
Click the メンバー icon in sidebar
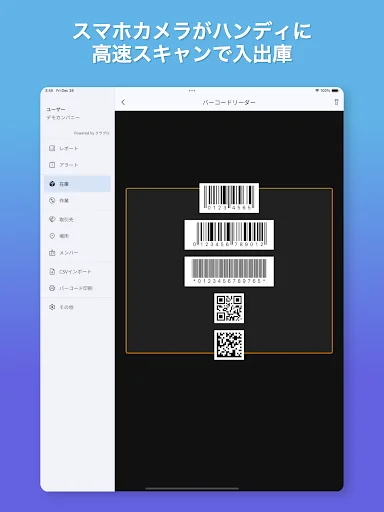[52, 253]
